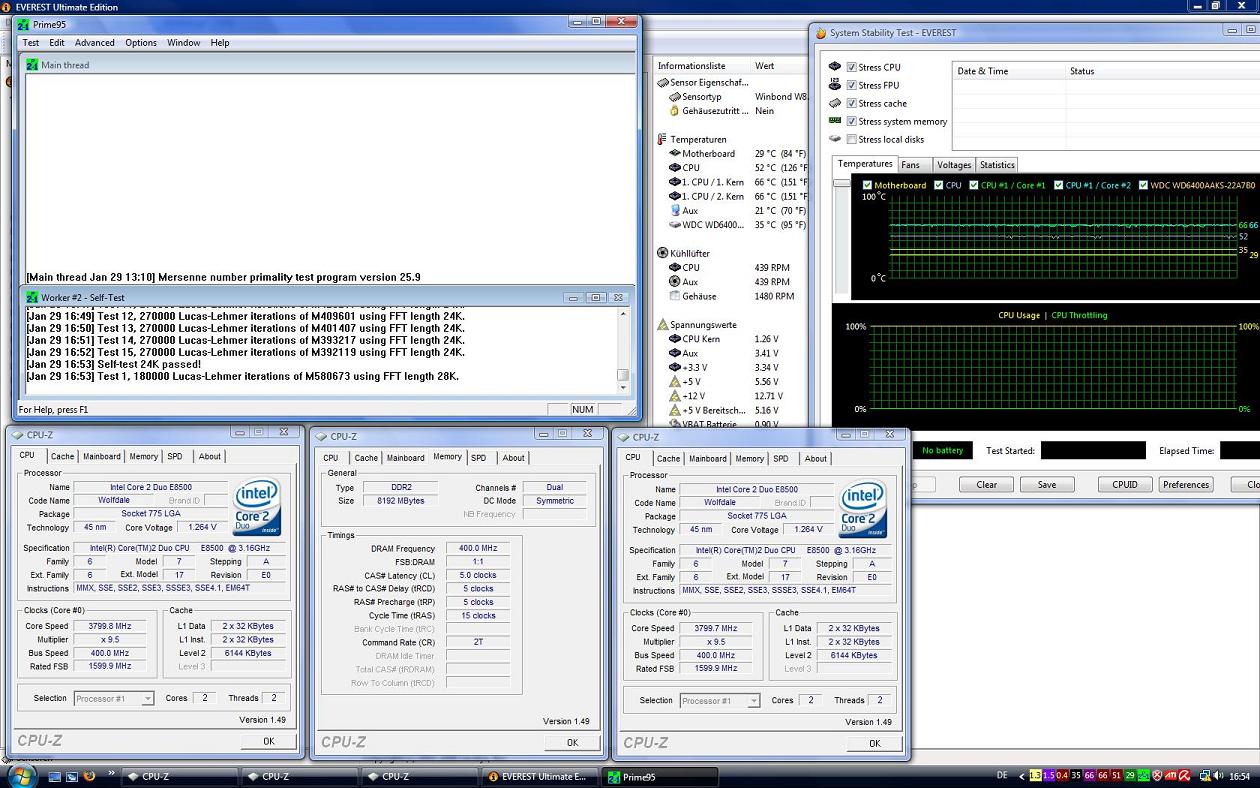Click the Windows Start orb

coord(22,775)
